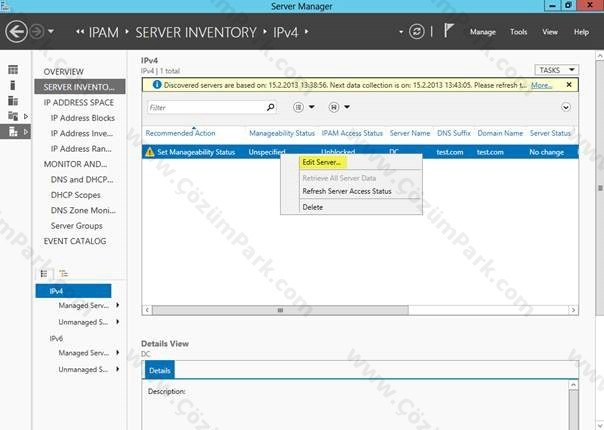Viewport: 604px width, 430px height.
Task: Click the search magnifier icon
Action: click(x=271, y=107)
